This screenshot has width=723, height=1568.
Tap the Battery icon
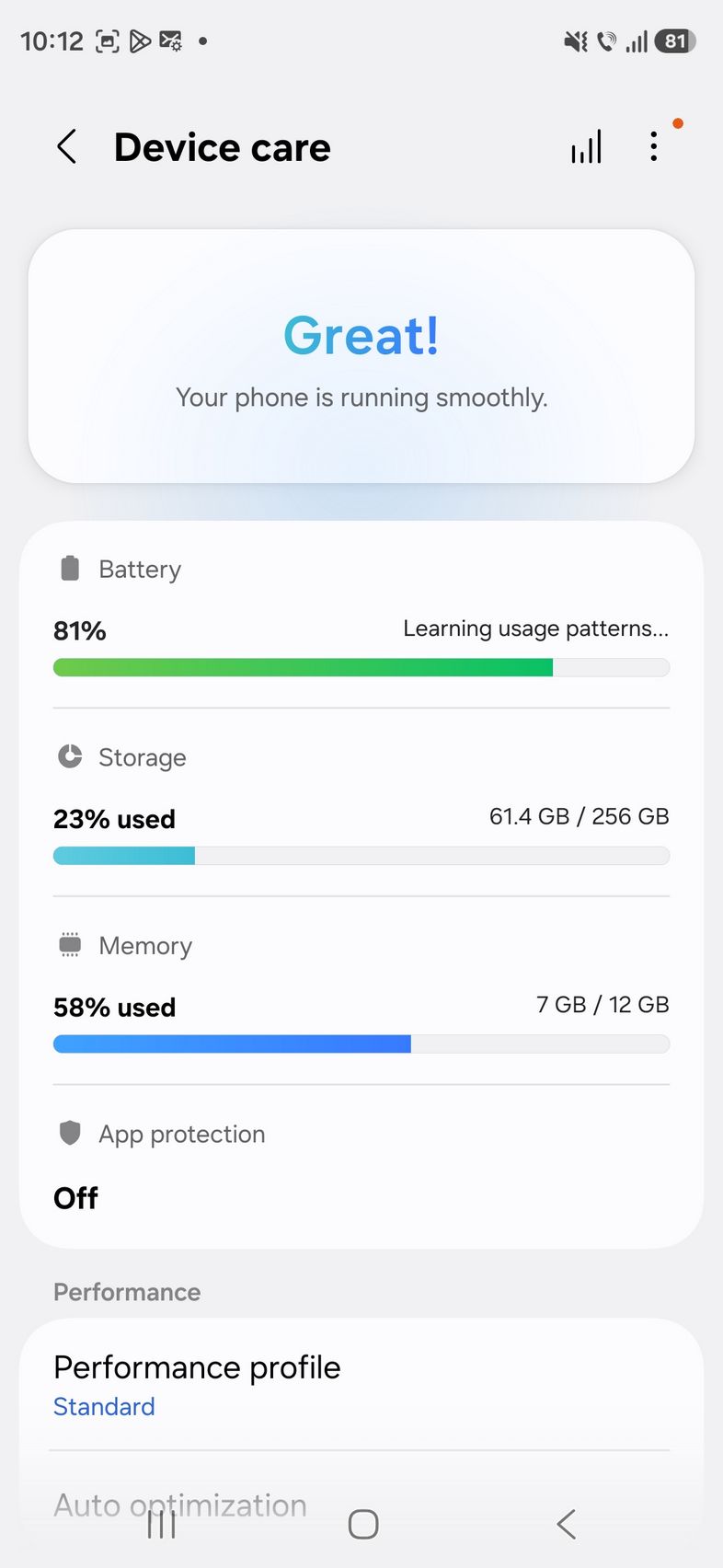(70, 569)
